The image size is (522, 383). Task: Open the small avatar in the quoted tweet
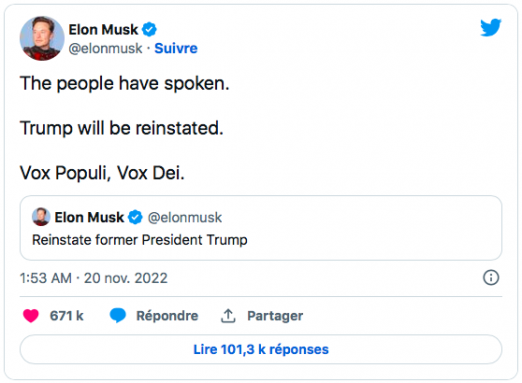tap(41, 217)
